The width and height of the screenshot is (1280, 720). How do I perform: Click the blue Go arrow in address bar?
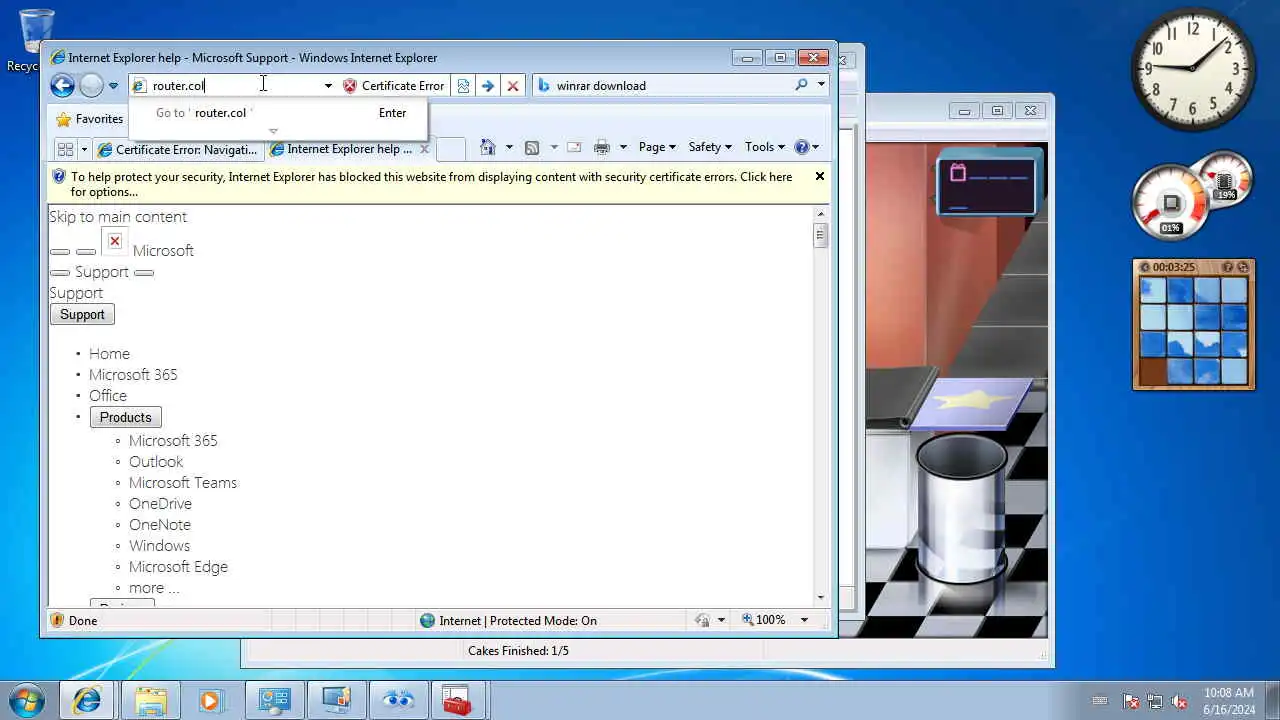tap(488, 86)
